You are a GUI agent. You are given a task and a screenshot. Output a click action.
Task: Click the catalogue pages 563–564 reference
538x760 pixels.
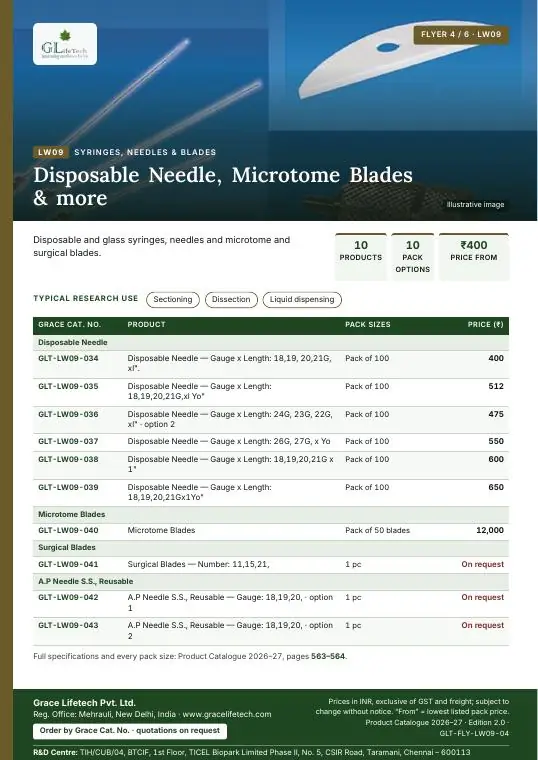pos(328,657)
